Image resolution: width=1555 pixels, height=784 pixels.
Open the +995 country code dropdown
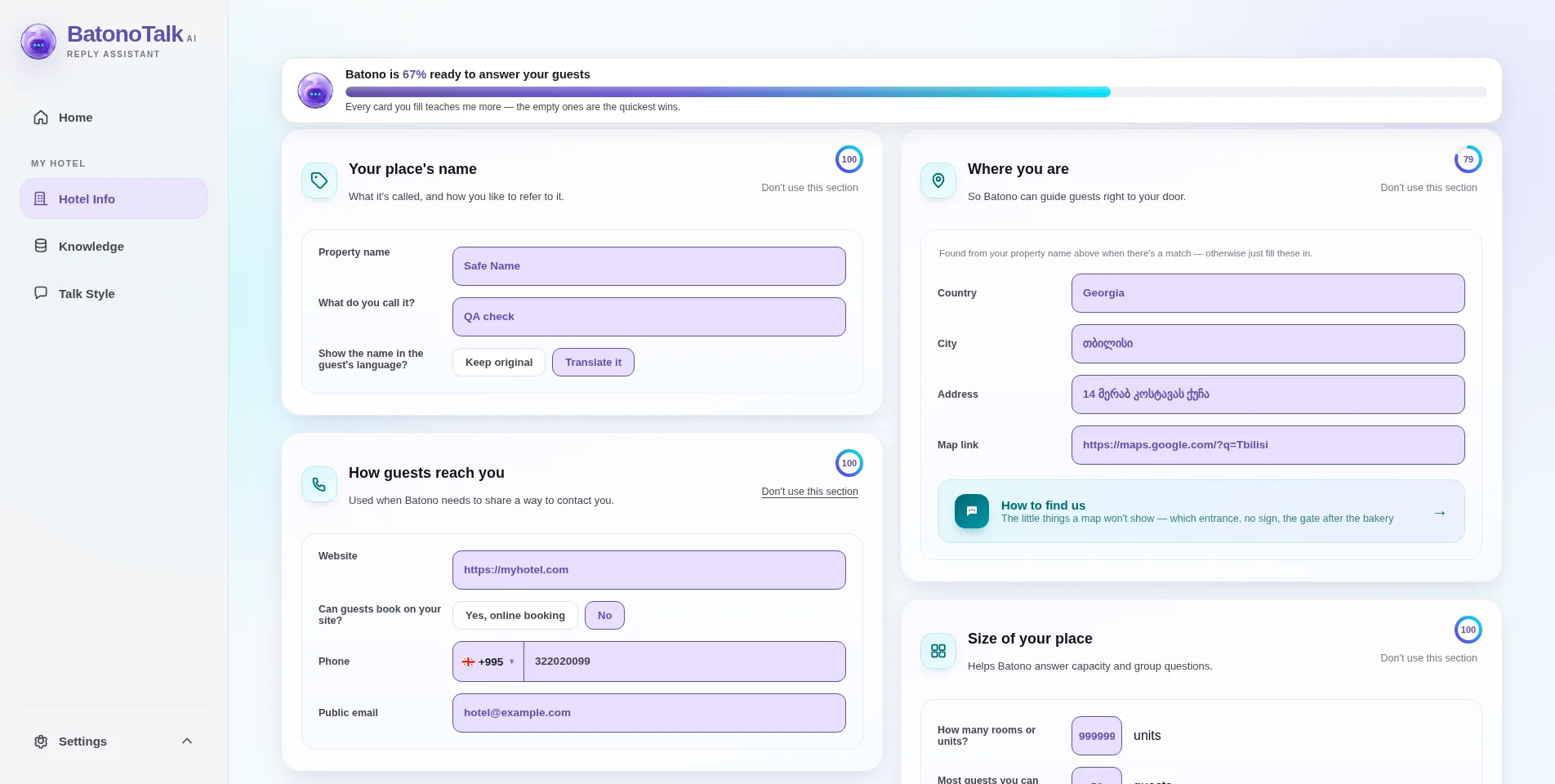click(488, 661)
